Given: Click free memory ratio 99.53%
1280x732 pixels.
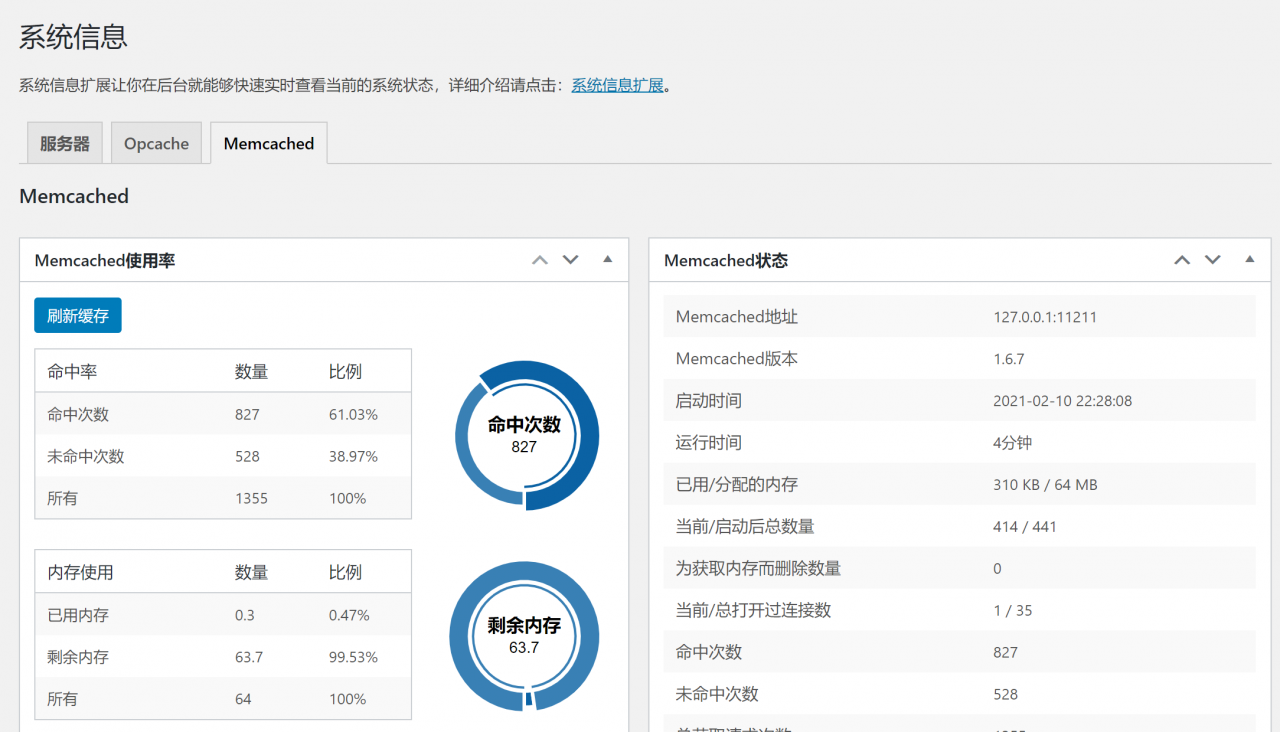Looking at the screenshot, I should 353,657.
